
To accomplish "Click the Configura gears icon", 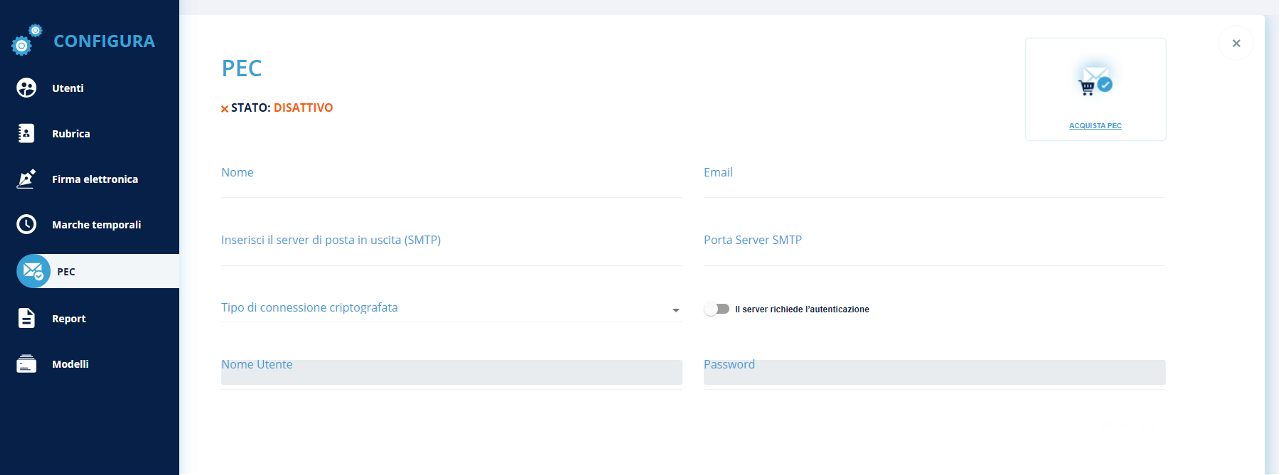I will tap(27, 40).
